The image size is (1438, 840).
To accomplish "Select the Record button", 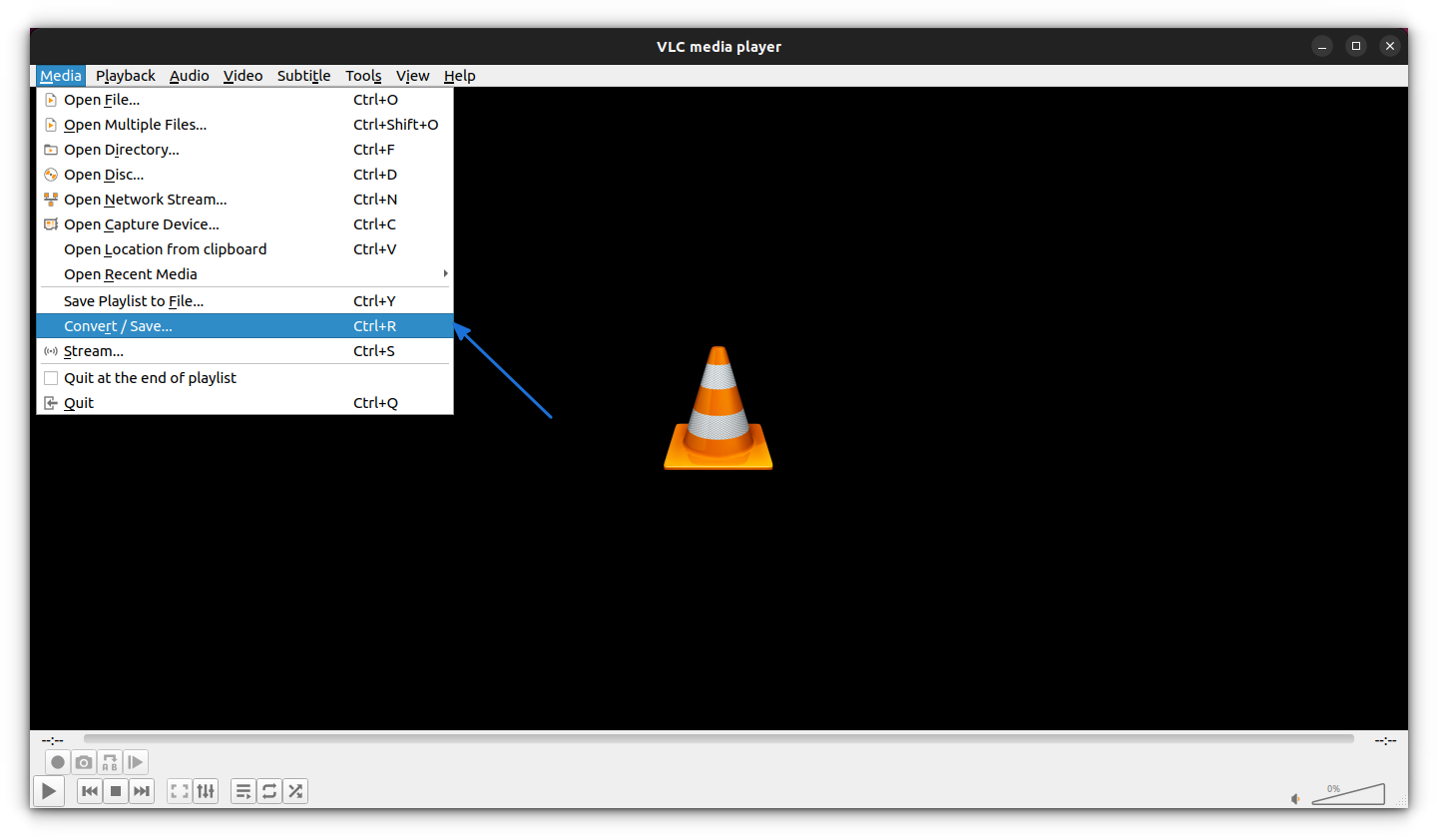I will [57, 761].
